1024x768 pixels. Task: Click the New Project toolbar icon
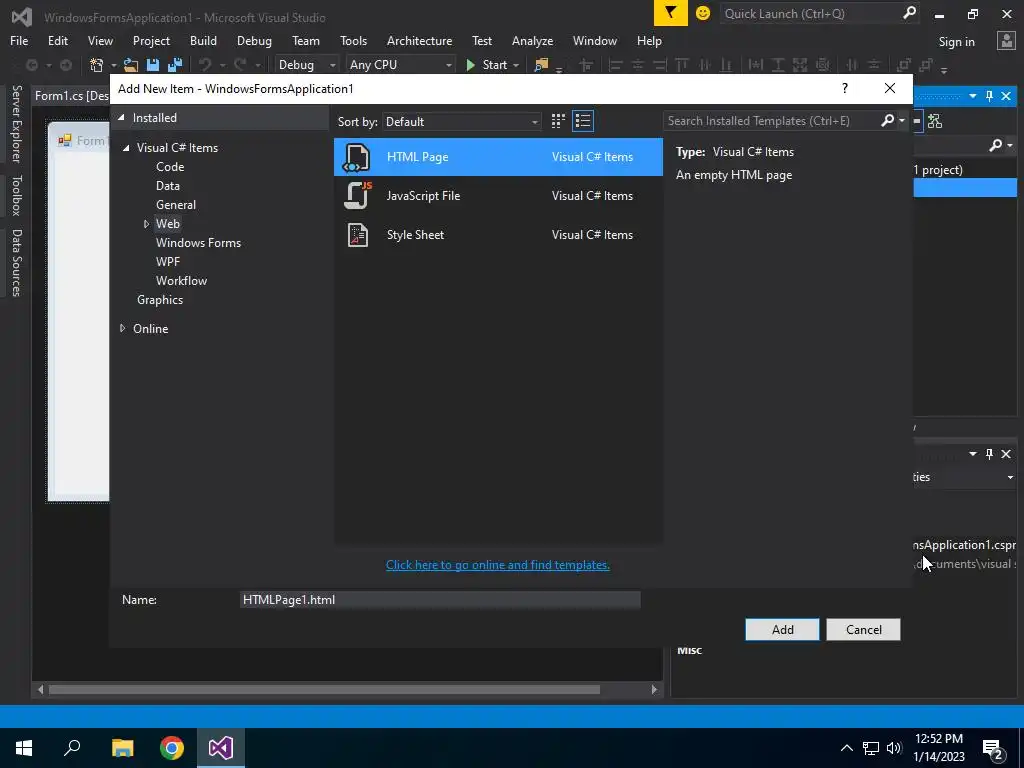click(96, 65)
